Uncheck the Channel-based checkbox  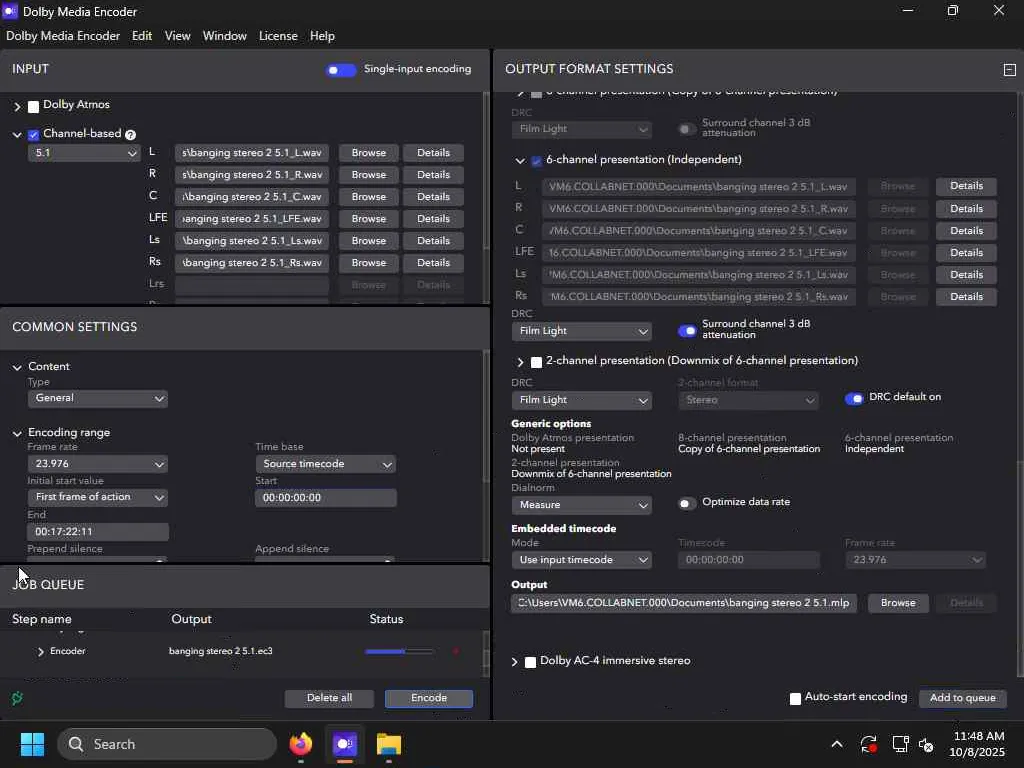[x=33, y=135]
